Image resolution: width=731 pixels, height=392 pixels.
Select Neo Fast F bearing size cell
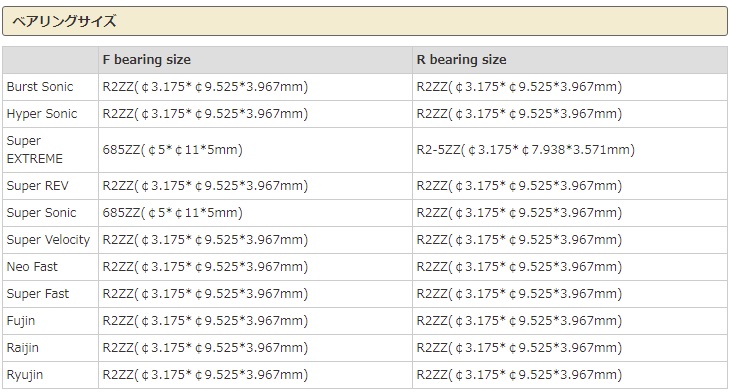[x=255, y=267]
